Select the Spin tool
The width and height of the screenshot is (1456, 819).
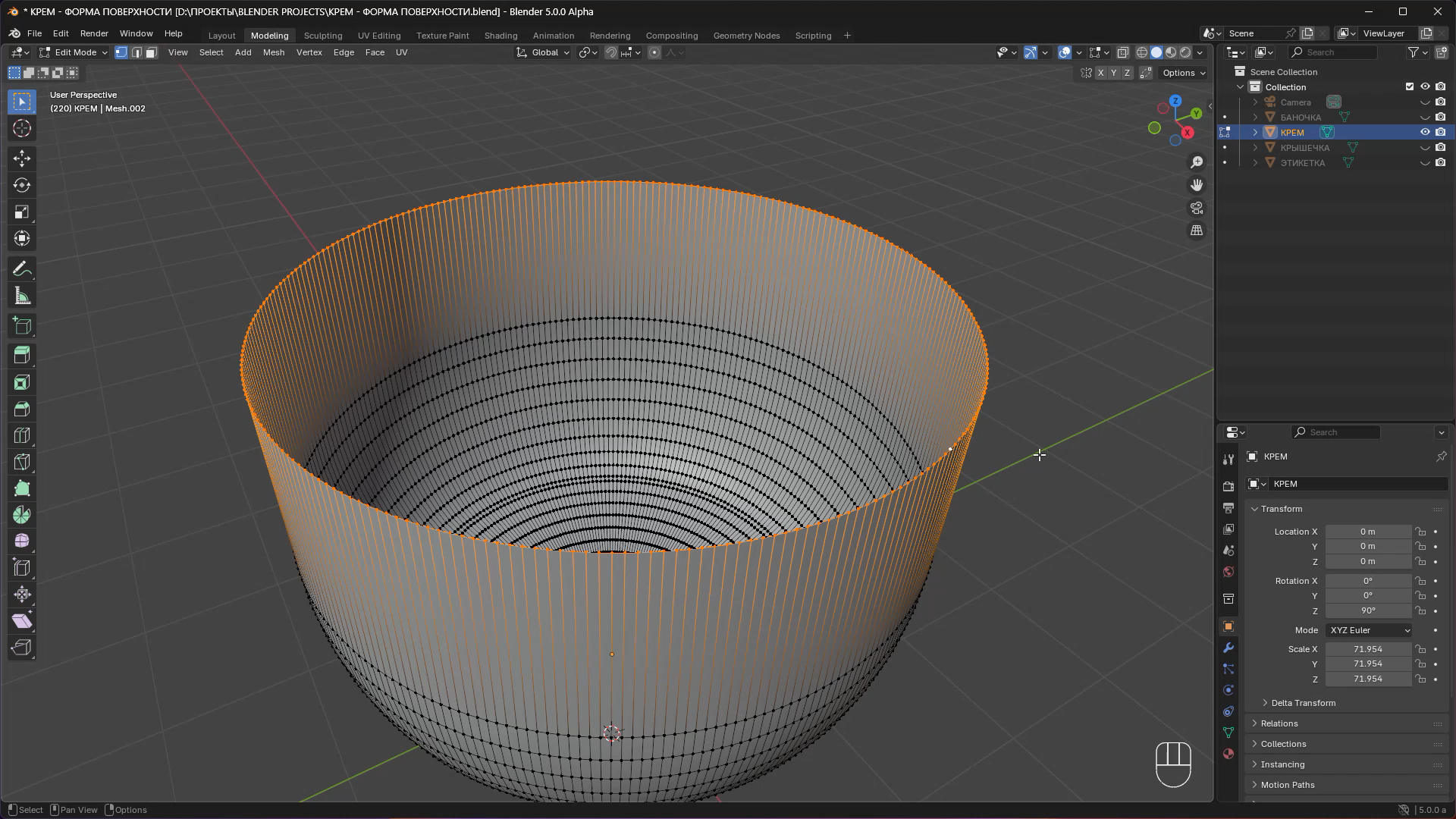(x=22, y=515)
